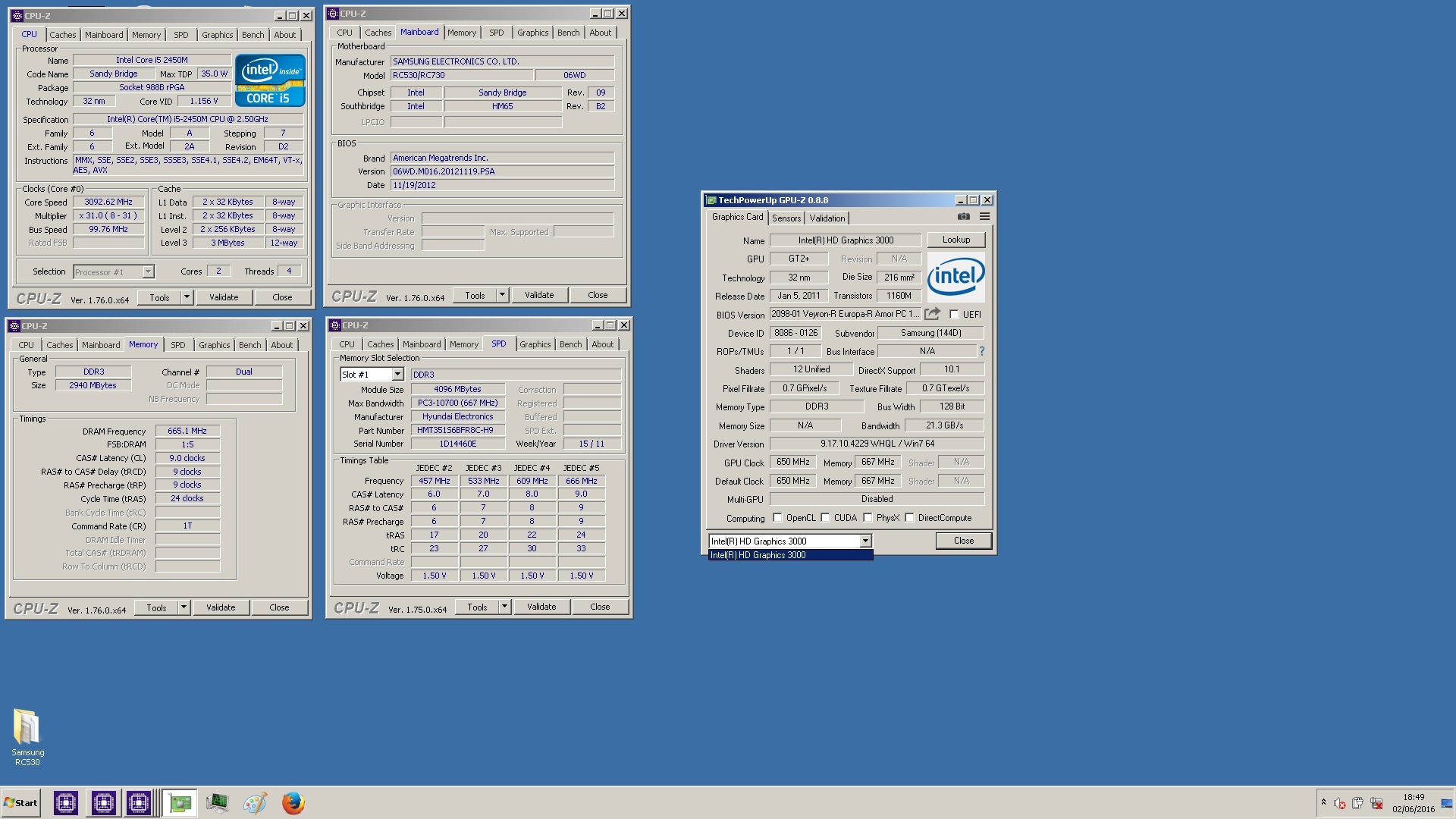Screen dimensions: 1456x819
Task: Click the Model RC530/RC730 value
Action: tap(461, 75)
